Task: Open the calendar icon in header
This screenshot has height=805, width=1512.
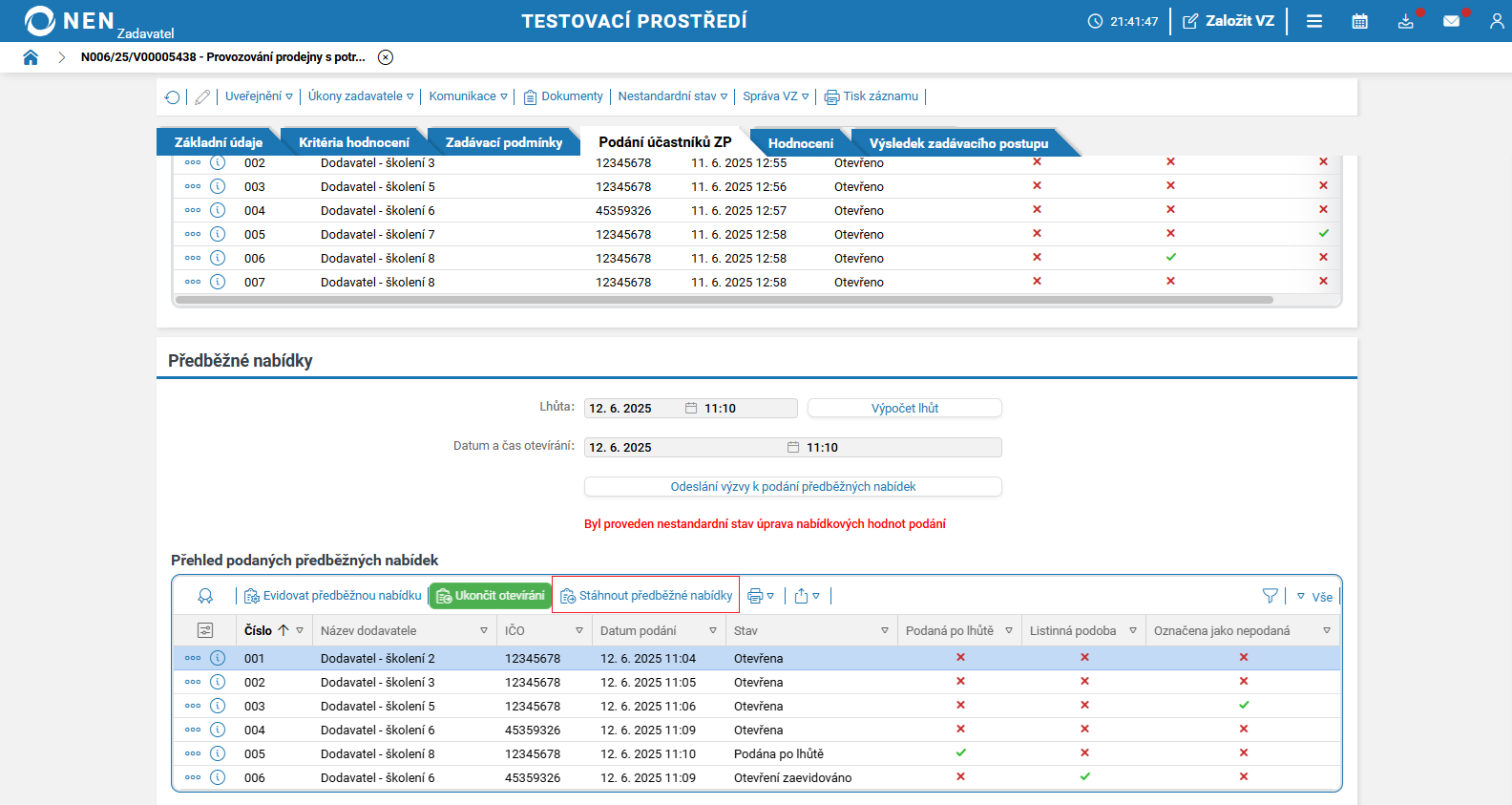Action: click(1359, 21)
